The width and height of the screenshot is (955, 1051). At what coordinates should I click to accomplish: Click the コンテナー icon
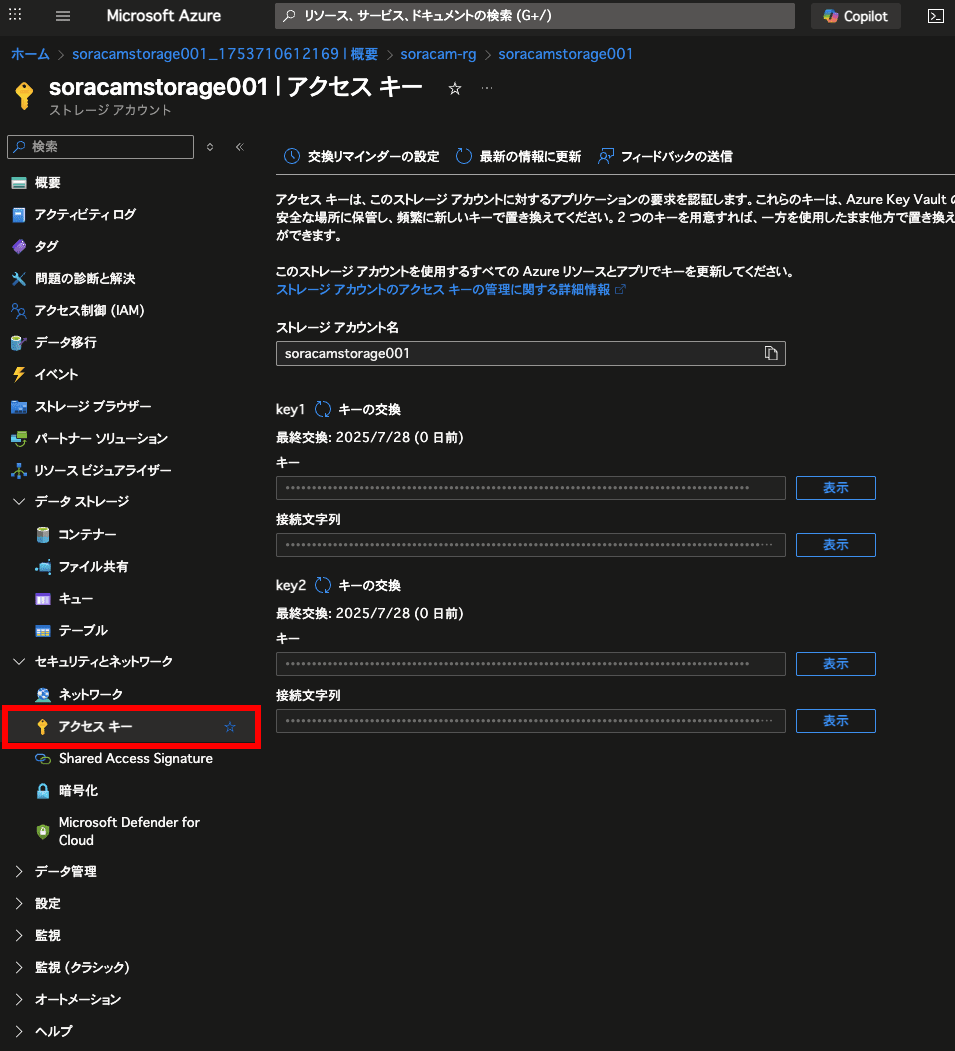[43, 534]
